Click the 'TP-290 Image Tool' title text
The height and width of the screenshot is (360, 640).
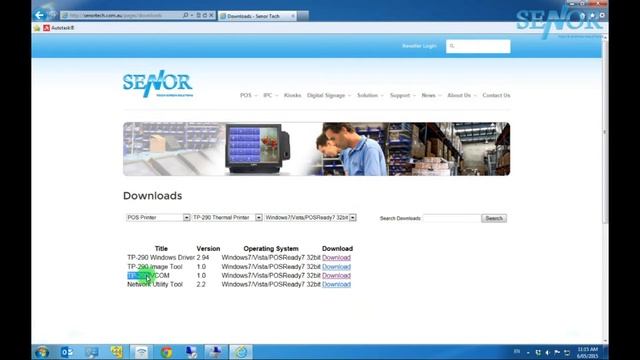(155, 267)
